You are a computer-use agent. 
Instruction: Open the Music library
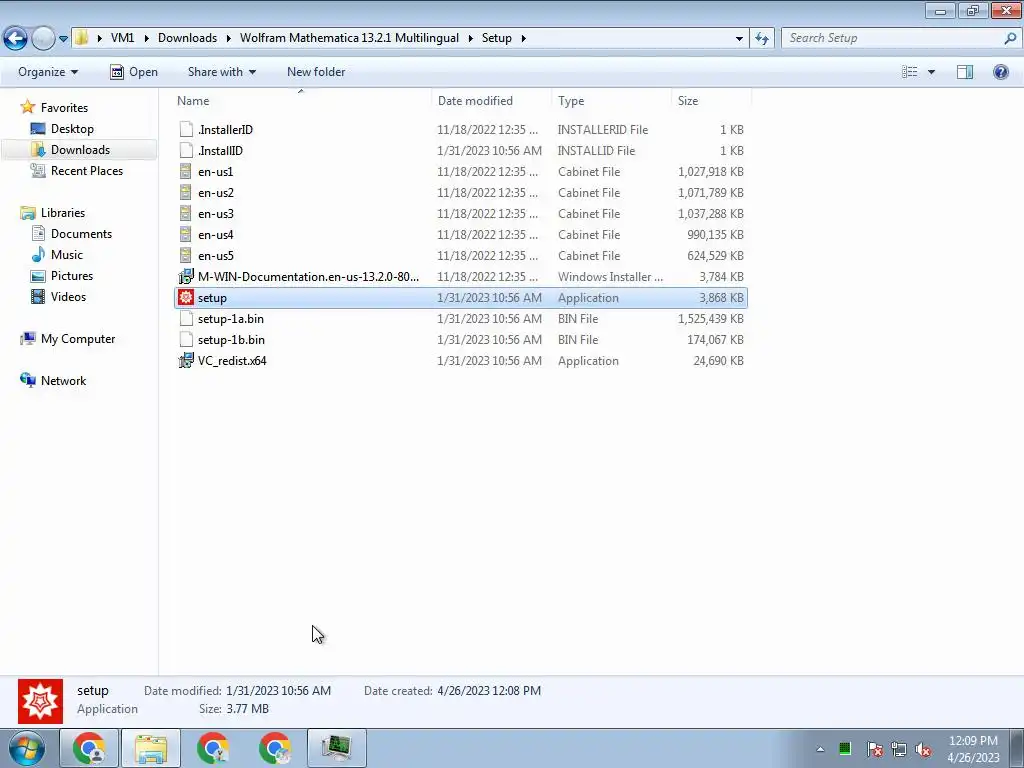[x=67, y=255]
